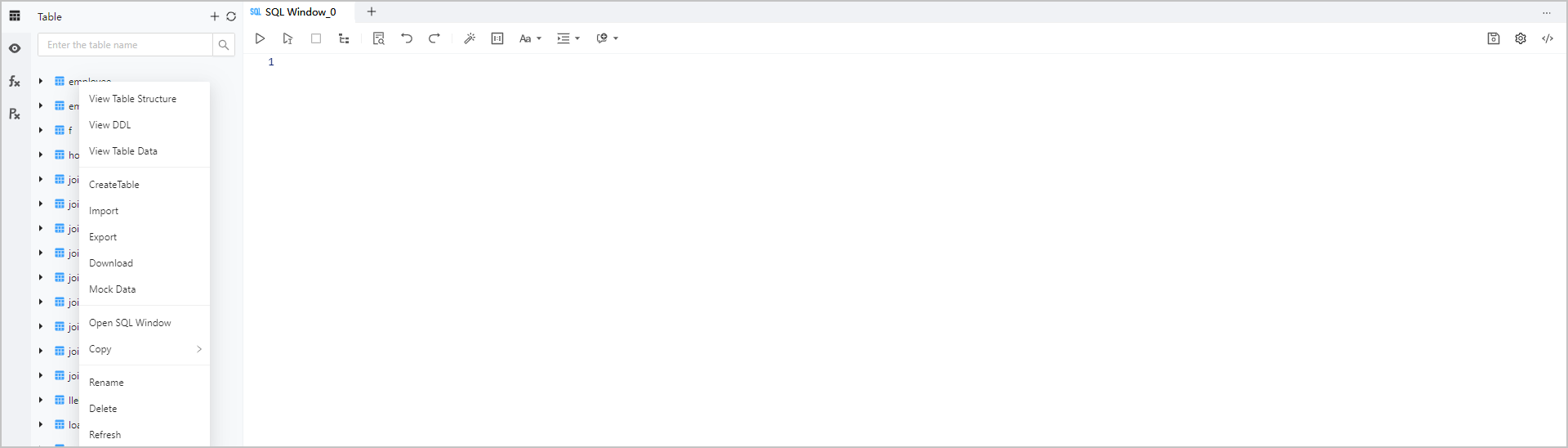Click the save script icon

[x=1493, y=38]
